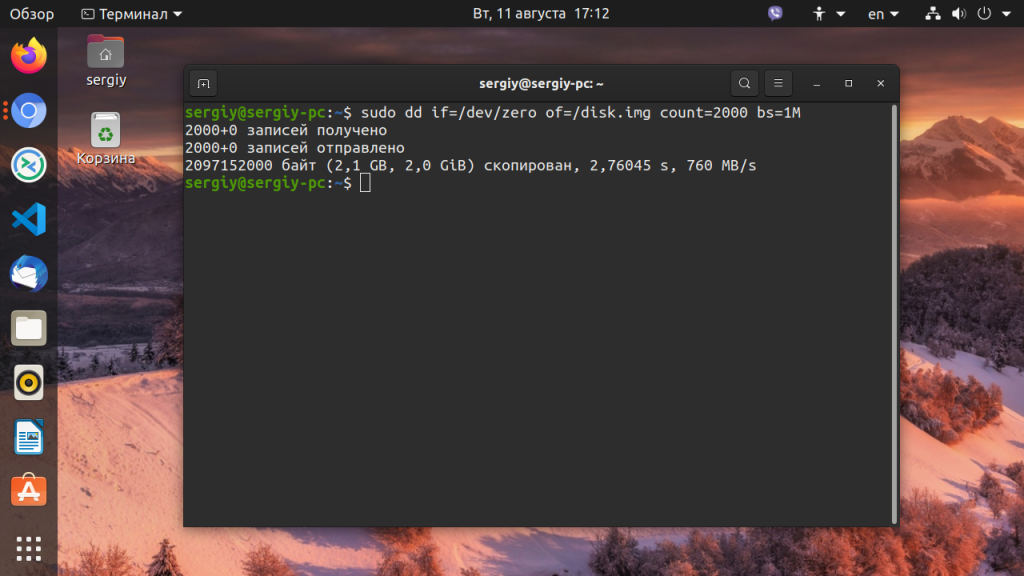Screen dimensions: 1024x576
Task: Open the Show Applications grid
Action: pyautogui.click(x=28, y=548)
